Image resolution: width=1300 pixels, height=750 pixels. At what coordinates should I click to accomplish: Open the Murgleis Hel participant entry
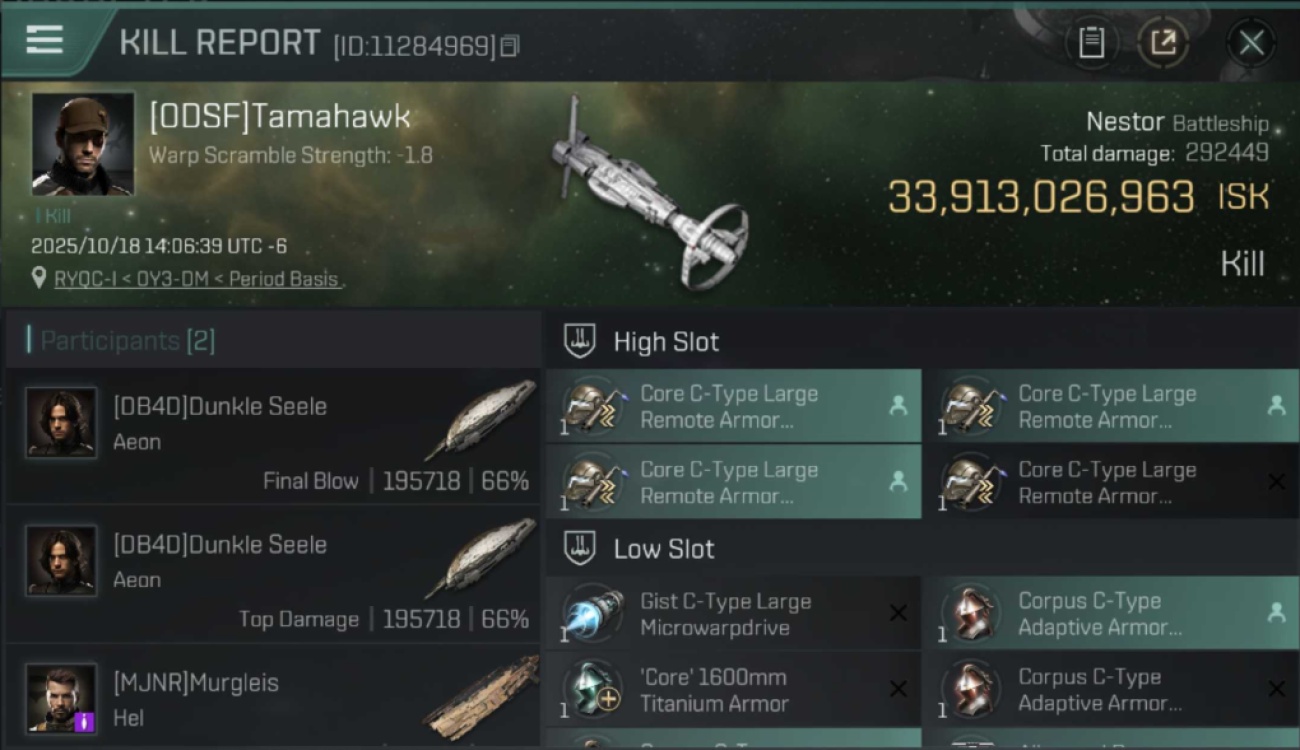(x=272, y=698)
